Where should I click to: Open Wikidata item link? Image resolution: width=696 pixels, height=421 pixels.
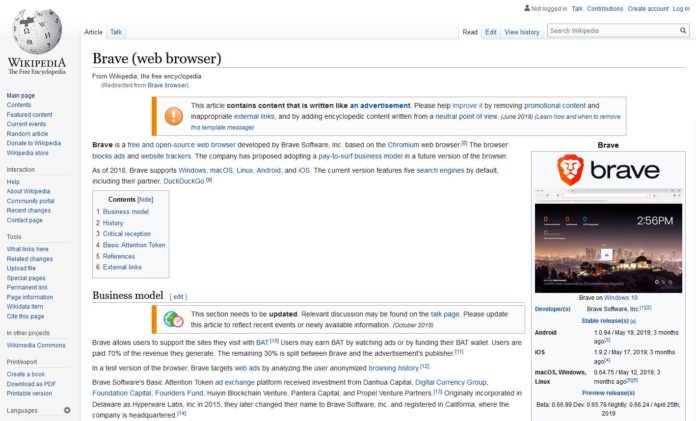coord(25,306)
